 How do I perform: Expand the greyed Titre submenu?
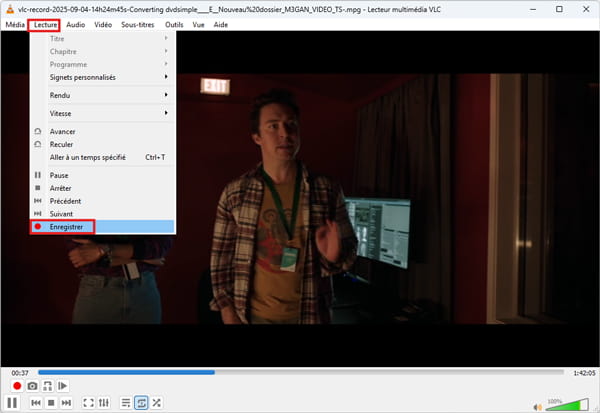pyautogui.click(x=103, y=39)
